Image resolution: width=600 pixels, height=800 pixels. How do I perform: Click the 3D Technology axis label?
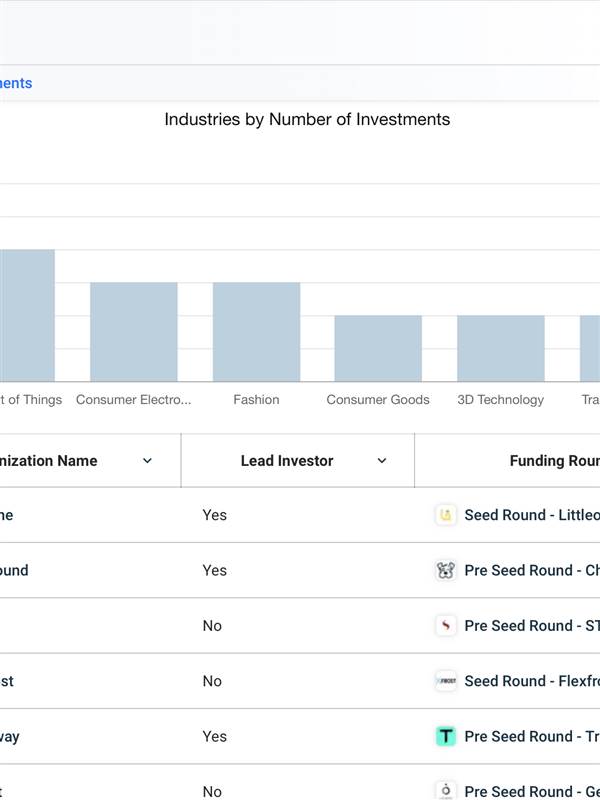pyautogui.click(x=501, y=399)
